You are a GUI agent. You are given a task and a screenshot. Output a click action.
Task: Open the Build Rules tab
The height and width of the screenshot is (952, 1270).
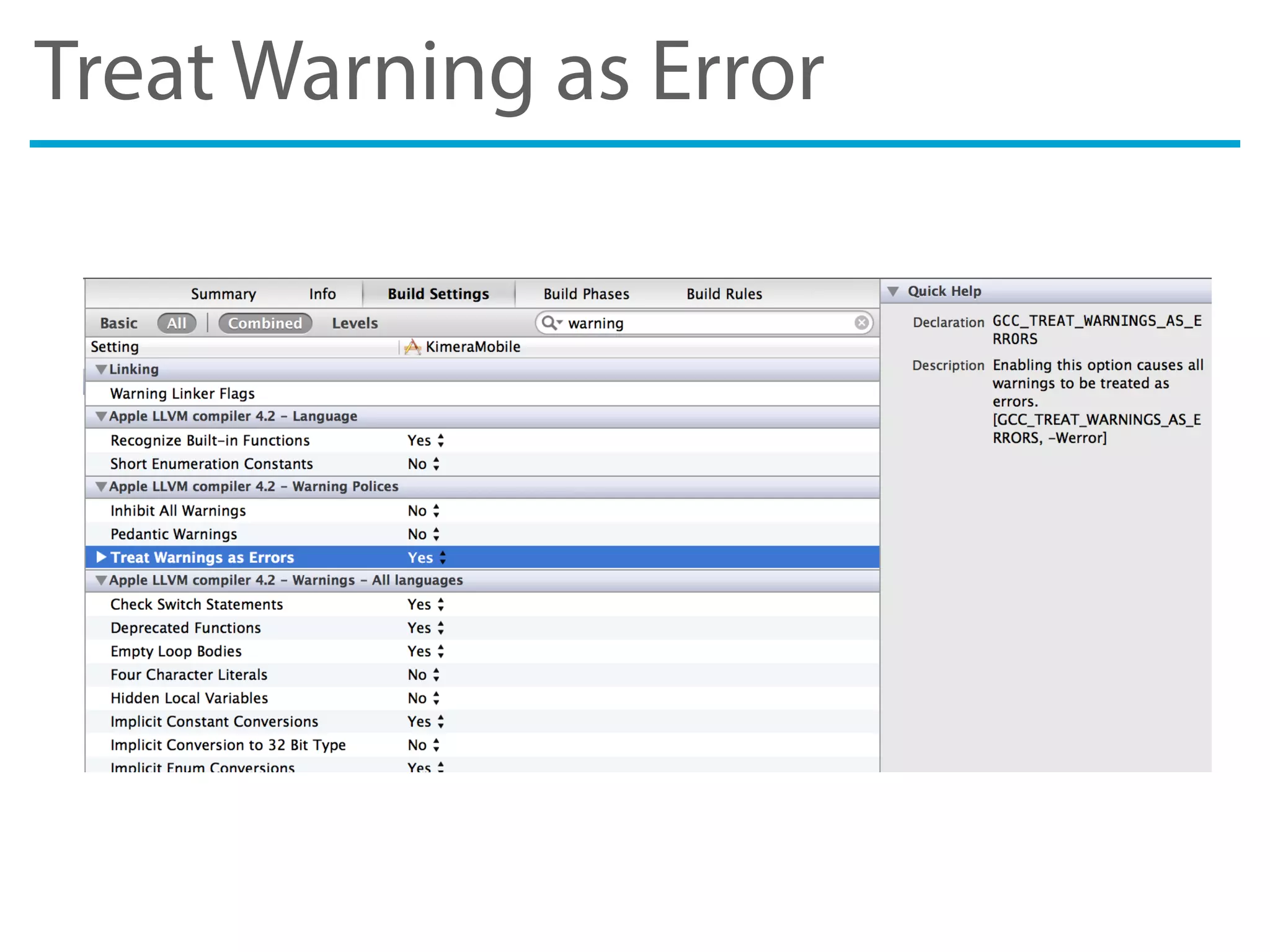point(724,294)
